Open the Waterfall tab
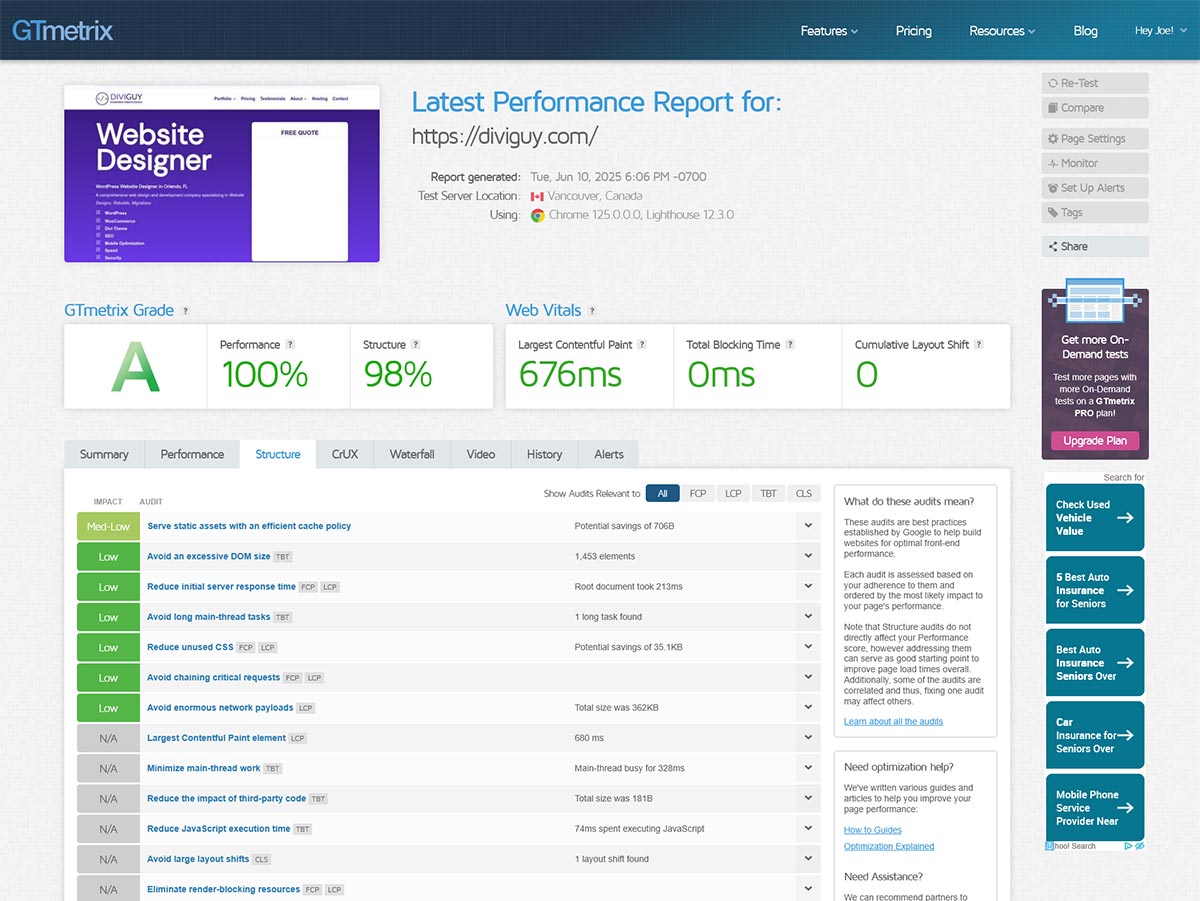The height and width of the screenshot is (901, 1200). [412, 454]
